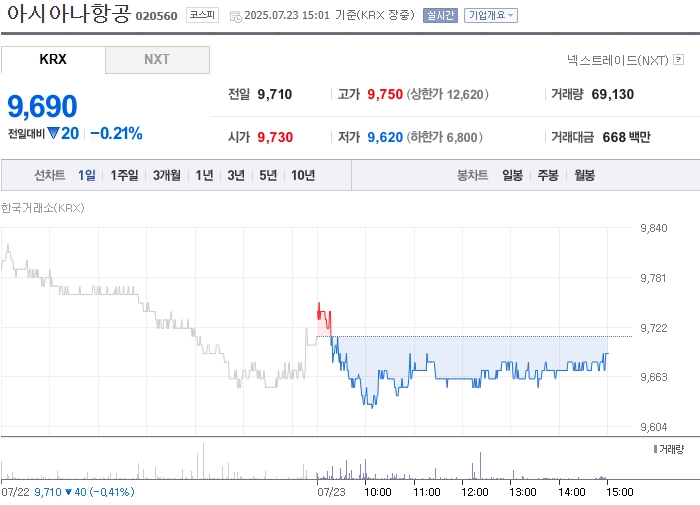Click the 고가 value 9,750
The width and height of the screenshot is (700, 505).
tap(385, 94)
